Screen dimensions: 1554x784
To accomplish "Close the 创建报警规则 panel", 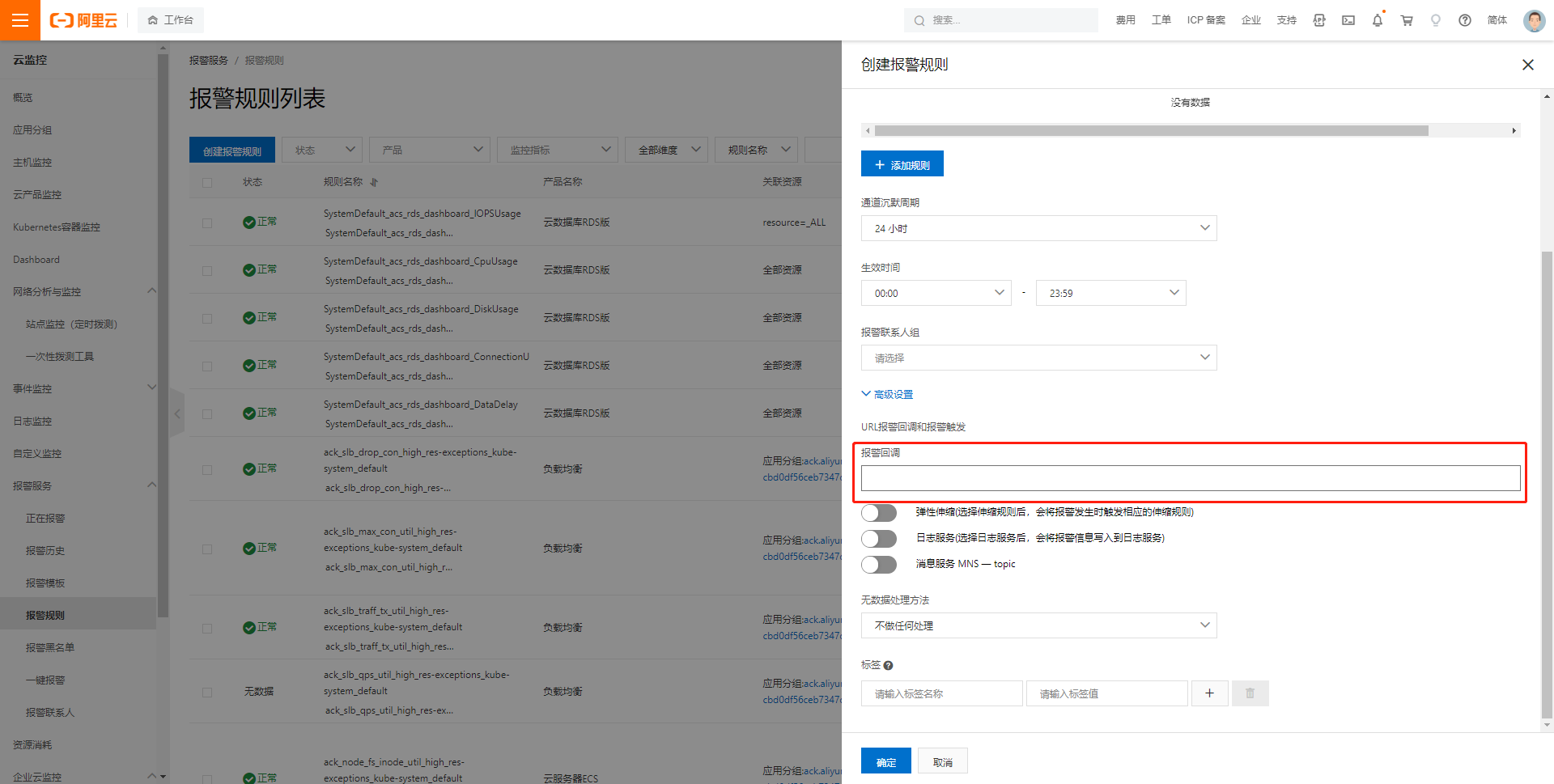I will tap(1528, 65).
